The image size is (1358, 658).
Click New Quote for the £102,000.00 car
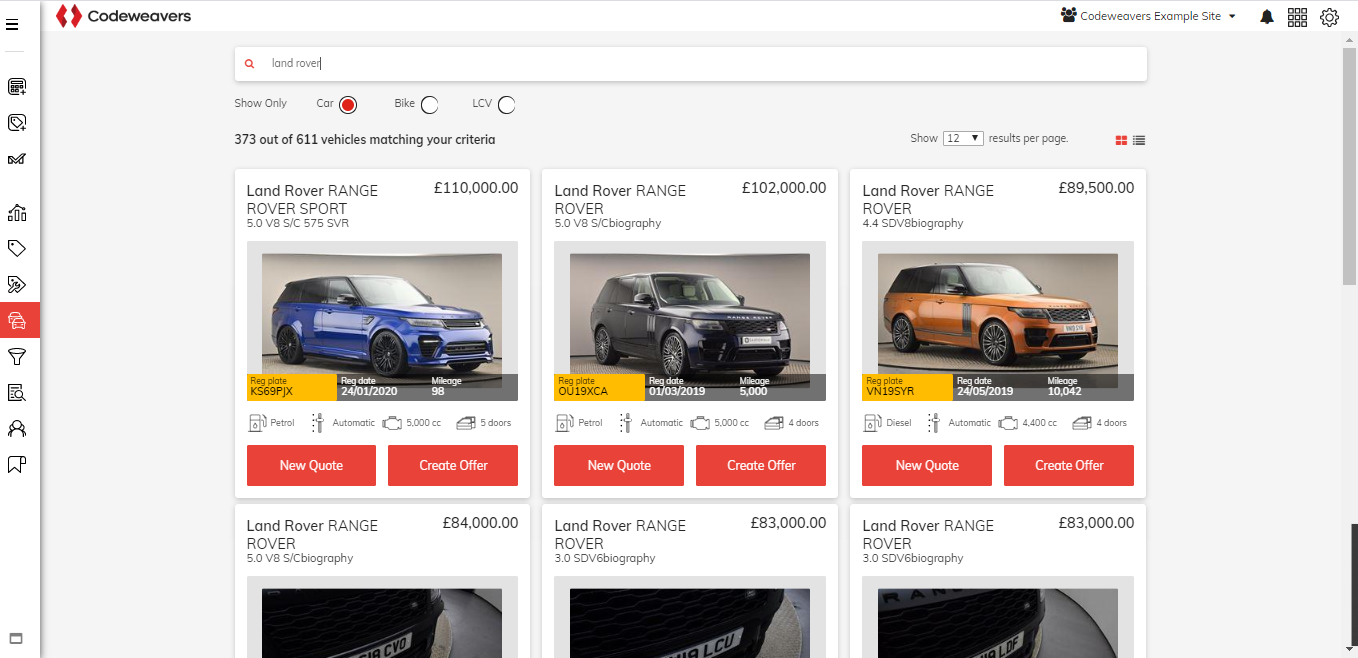pos(619,465)
